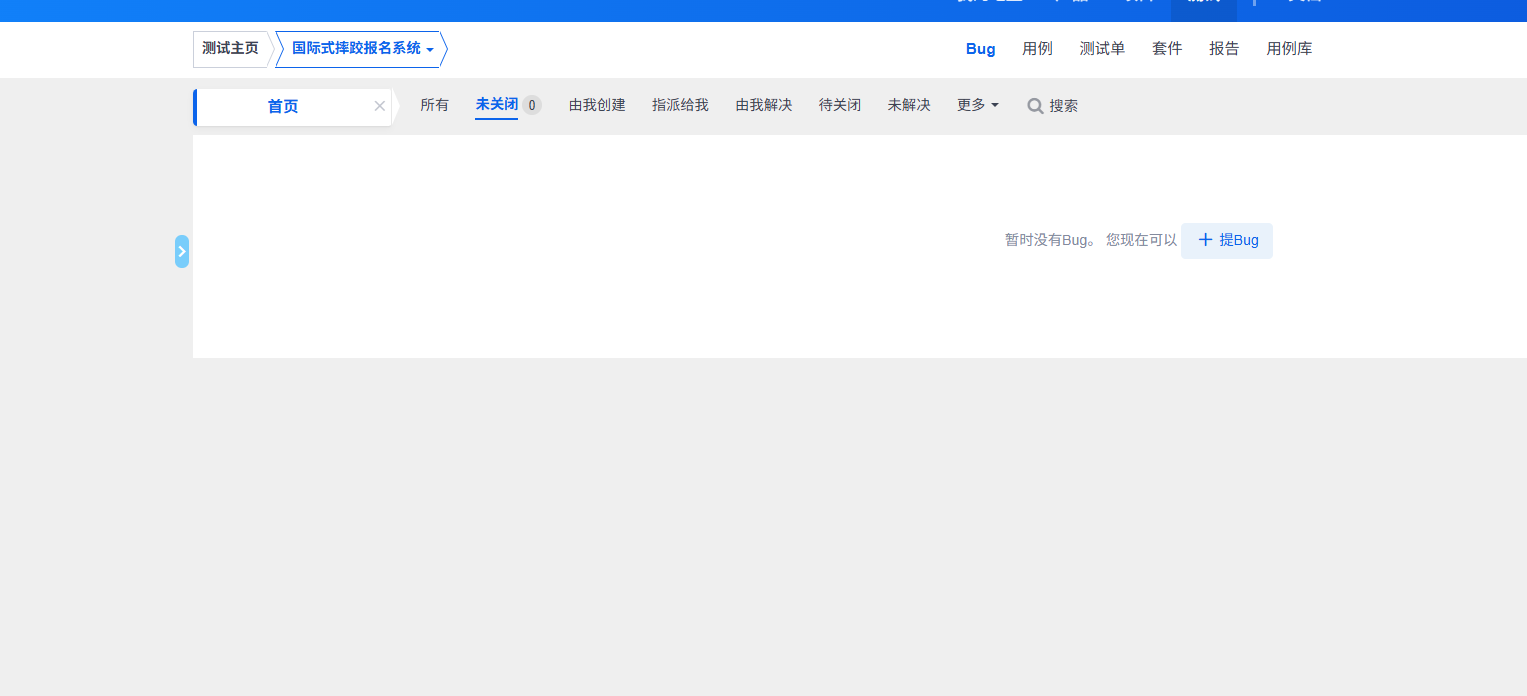Viewport: 1527px width, 696px height.
Task: Show the 未解决 bugs
Action: 909,105
